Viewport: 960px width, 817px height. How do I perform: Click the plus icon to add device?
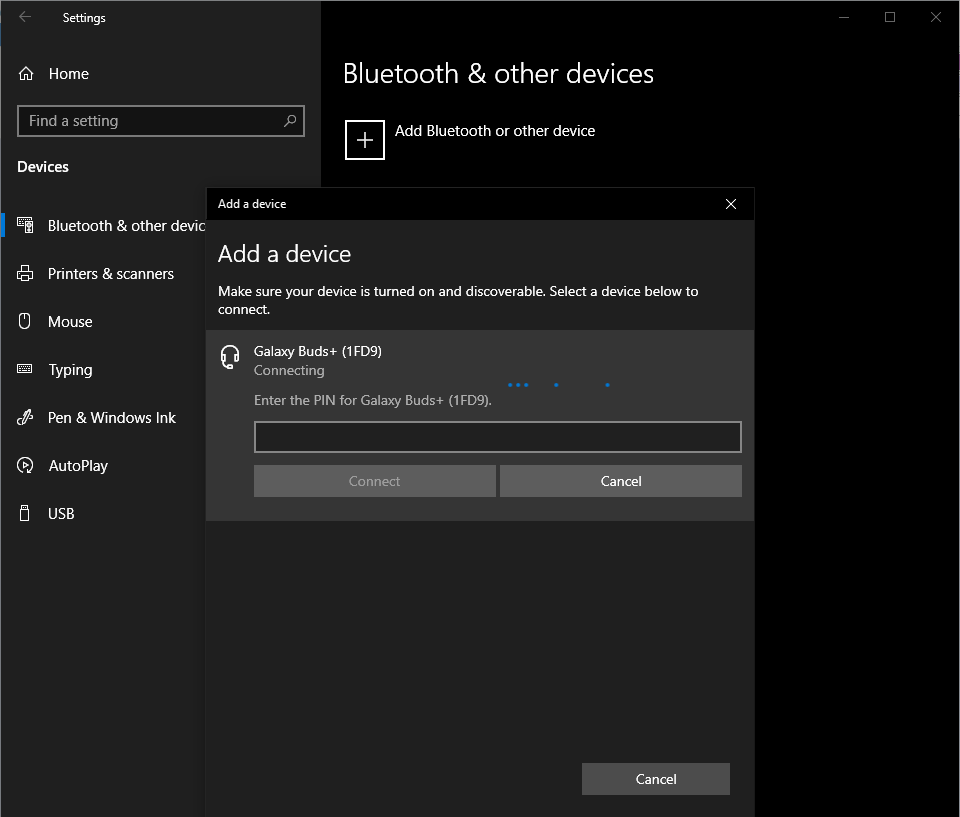(365, 140)
